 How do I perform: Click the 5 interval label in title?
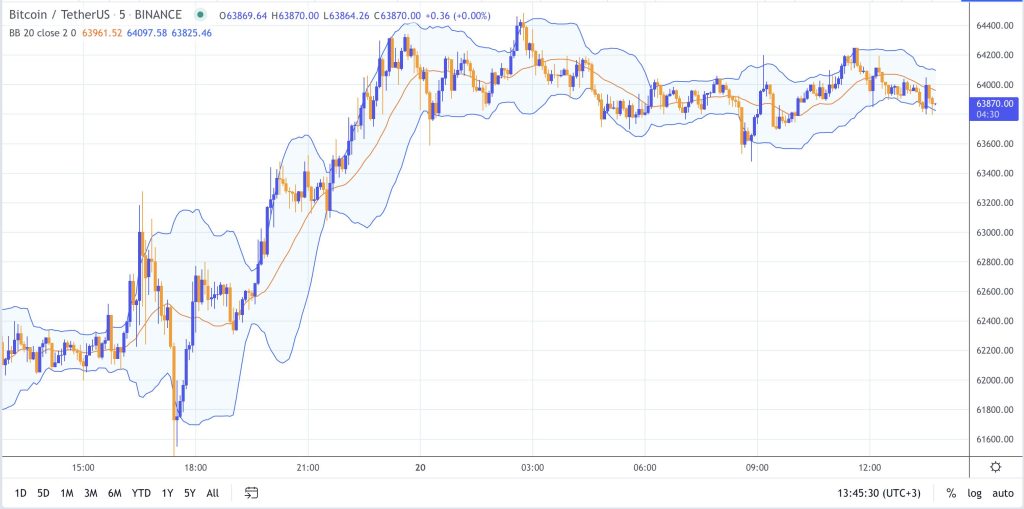coord(121,14)
